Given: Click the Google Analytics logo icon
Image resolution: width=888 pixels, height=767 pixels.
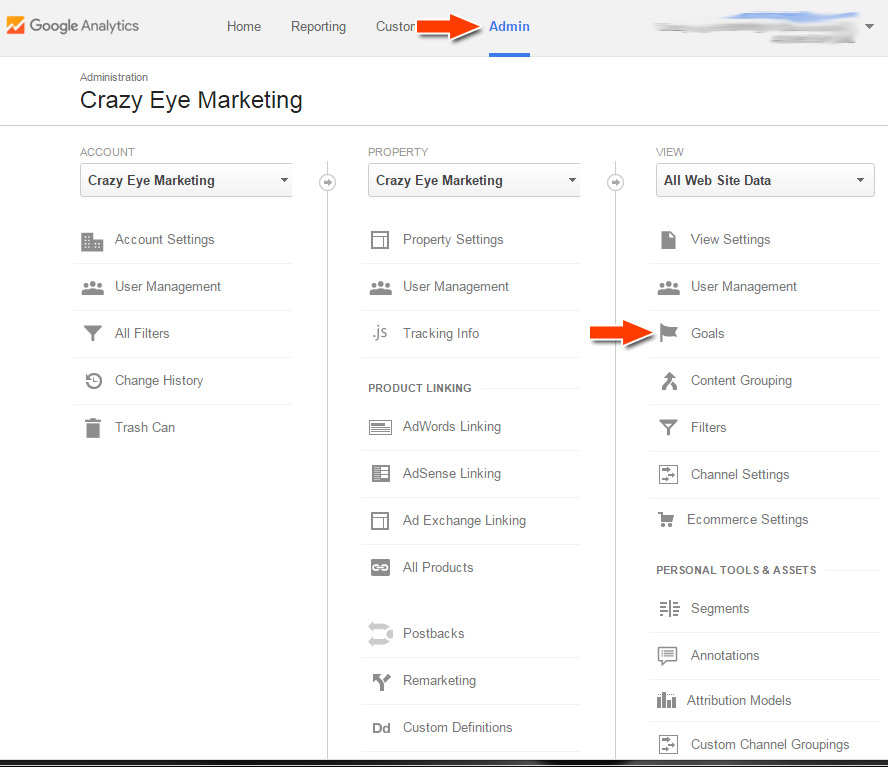Looking at the screenshot, I should 15,25.
